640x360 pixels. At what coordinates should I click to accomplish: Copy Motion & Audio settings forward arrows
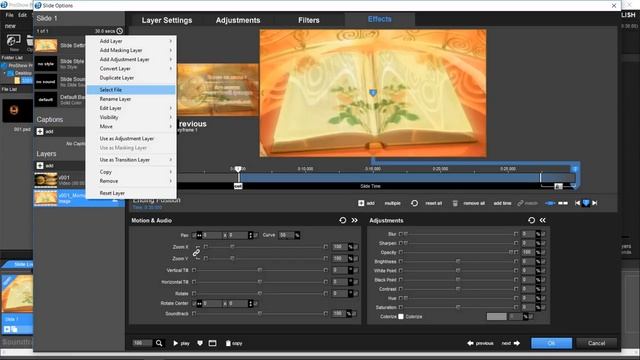pyautogui.click(x=355, y=220)
